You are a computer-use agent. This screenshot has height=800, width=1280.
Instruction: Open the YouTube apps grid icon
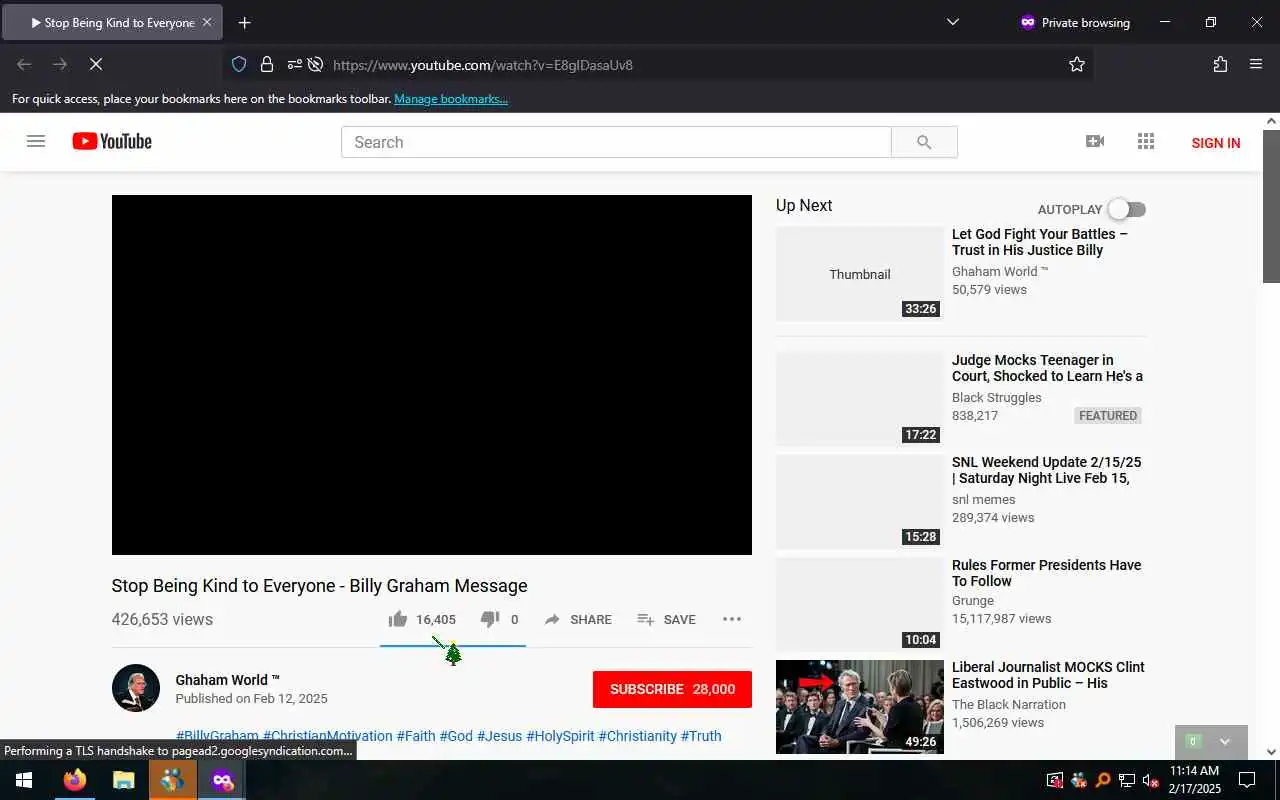1146,142
